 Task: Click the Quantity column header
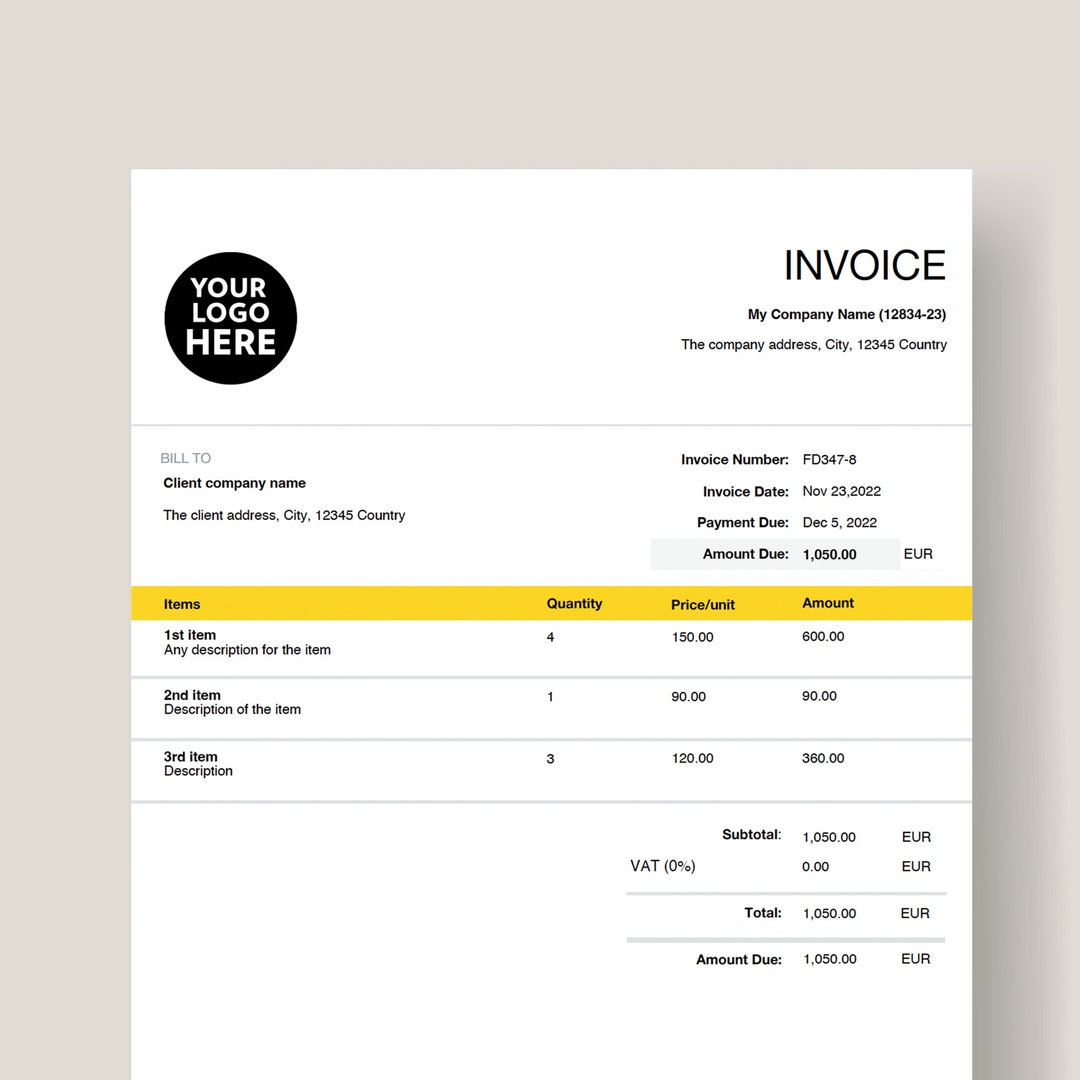click(574, 603)
